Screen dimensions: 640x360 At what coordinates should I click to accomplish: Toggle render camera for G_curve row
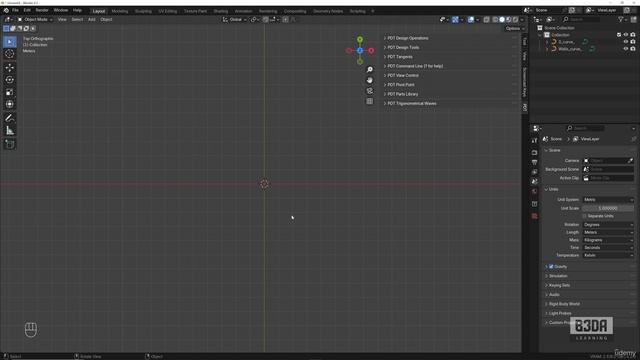click(x=633, y=42)
